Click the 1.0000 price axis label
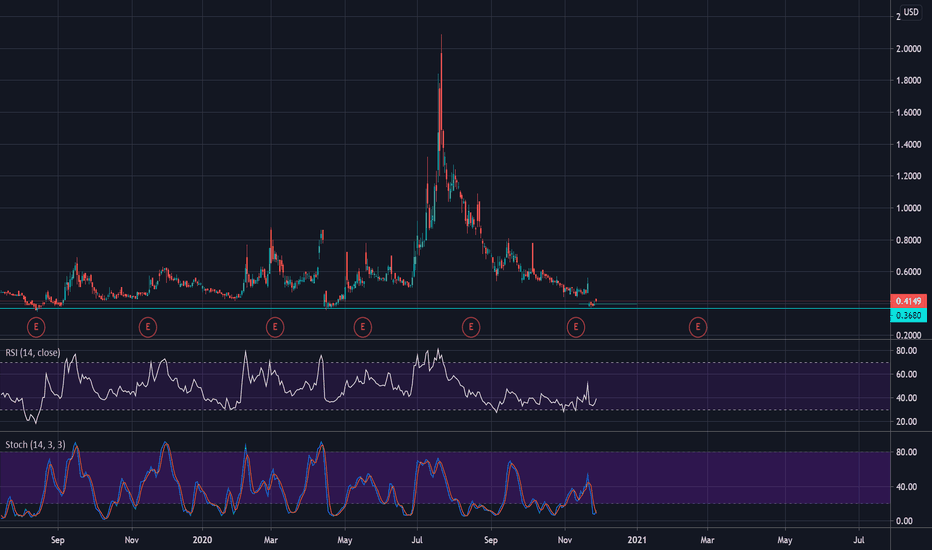This screenshot has width=932, height=550. point(909,208)
